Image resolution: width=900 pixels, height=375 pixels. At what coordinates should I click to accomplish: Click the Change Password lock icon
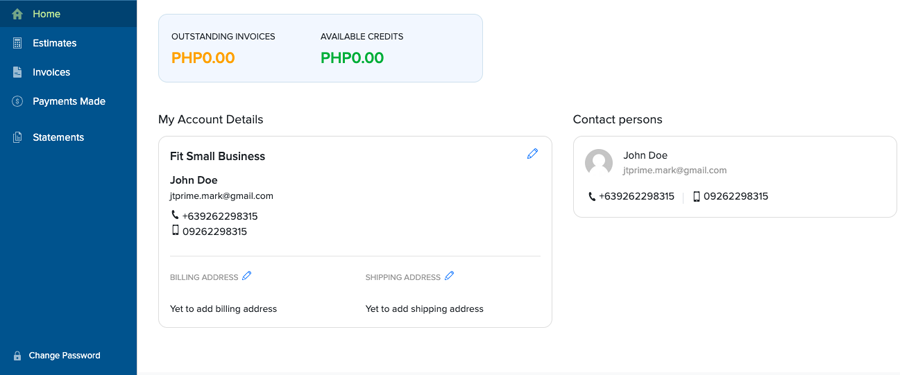[x=17, y=355]
